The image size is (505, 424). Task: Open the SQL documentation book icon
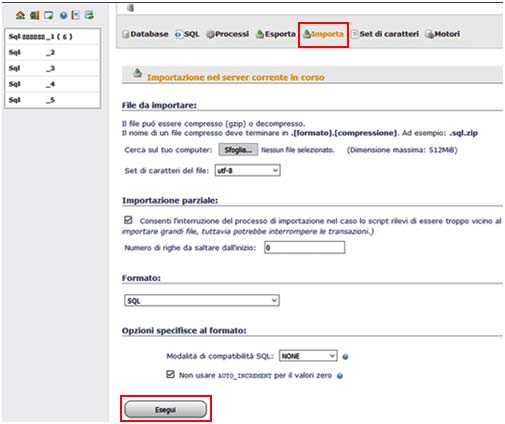coord(76,15)
